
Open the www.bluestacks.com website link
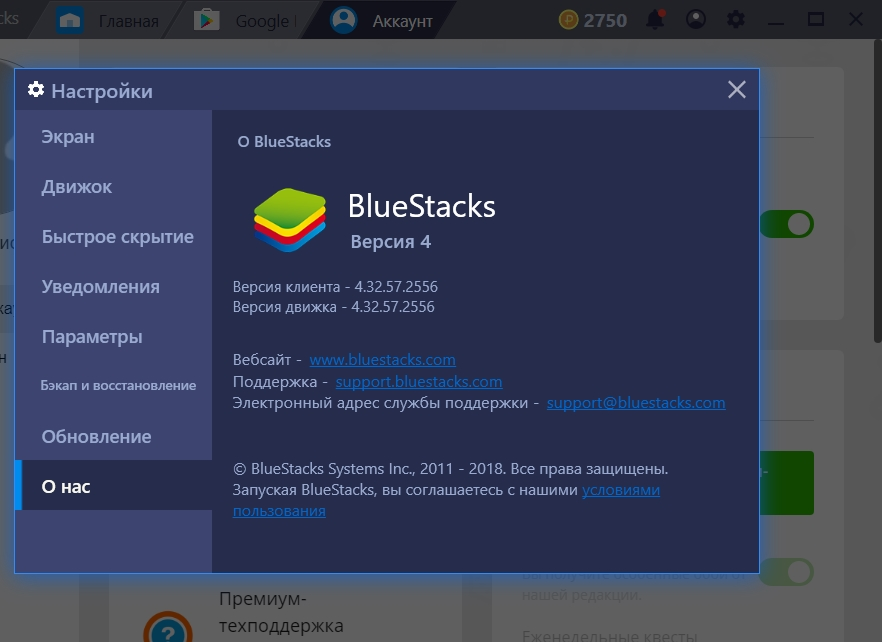tap(382, 360)
